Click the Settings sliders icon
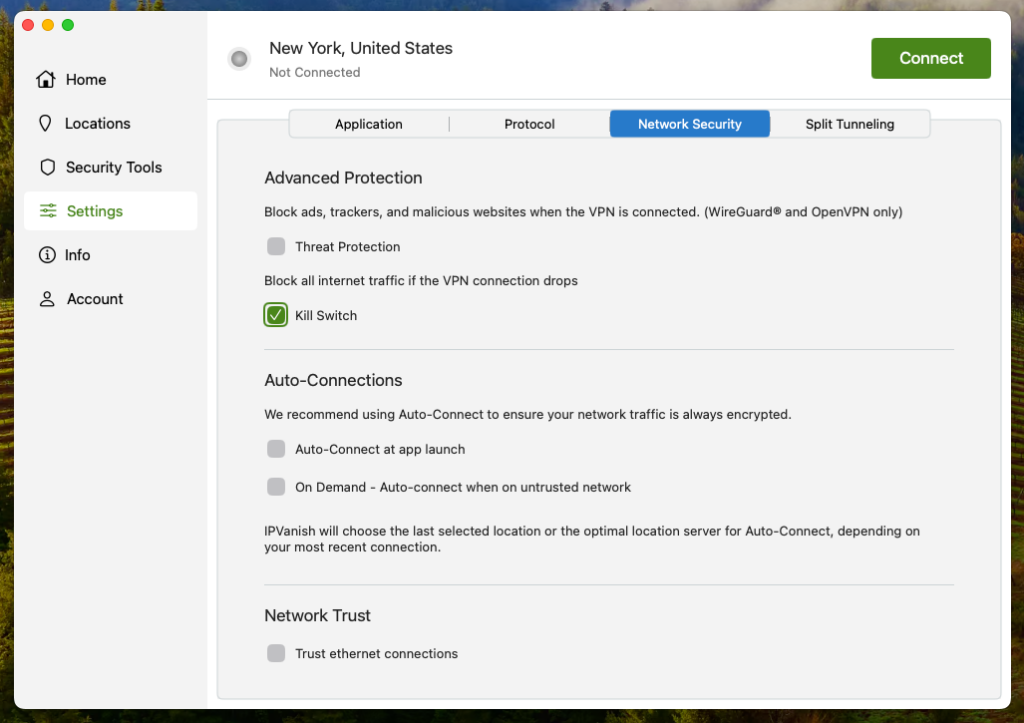Viewport: 1024px width, 723px height. pyautogui.click(x=48, y=210)
